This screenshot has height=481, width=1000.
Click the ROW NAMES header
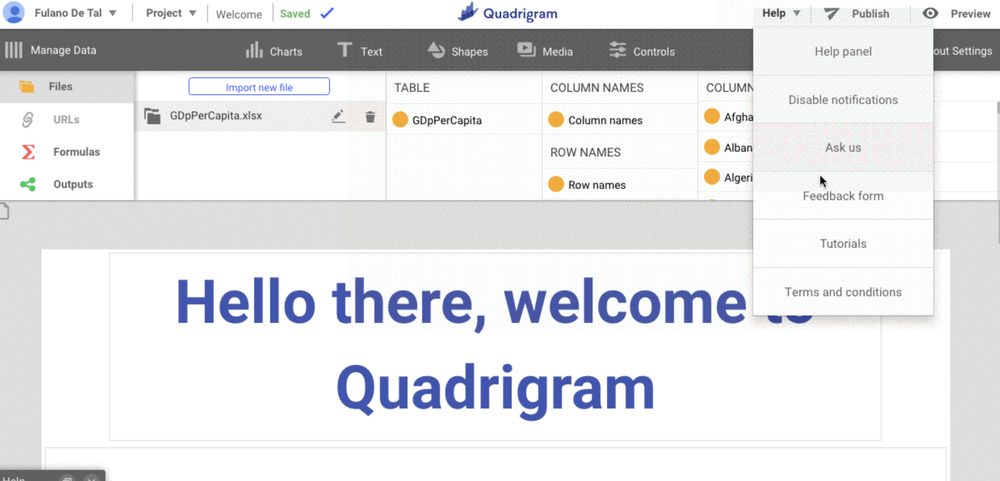click(585, 152)
